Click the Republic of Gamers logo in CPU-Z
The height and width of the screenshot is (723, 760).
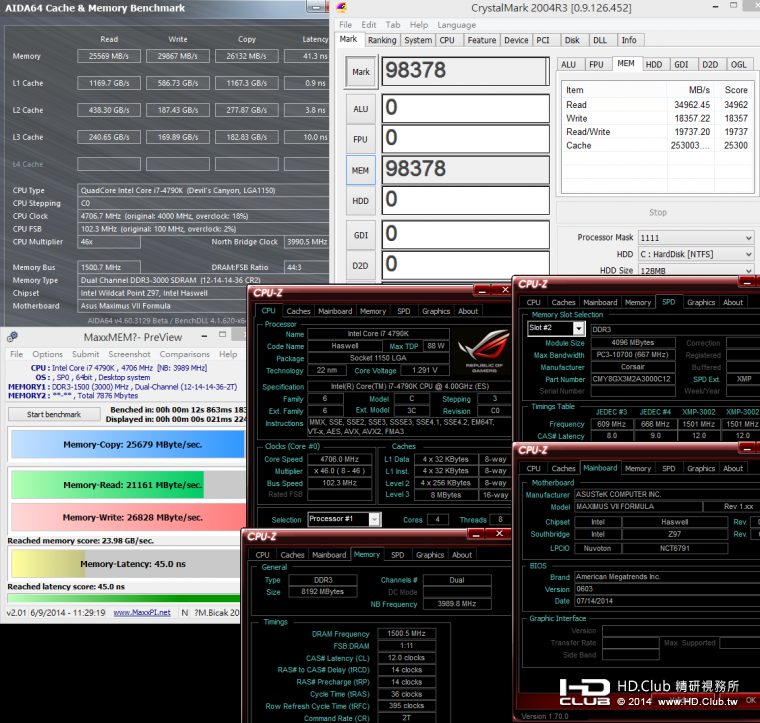tap(483, 351)
